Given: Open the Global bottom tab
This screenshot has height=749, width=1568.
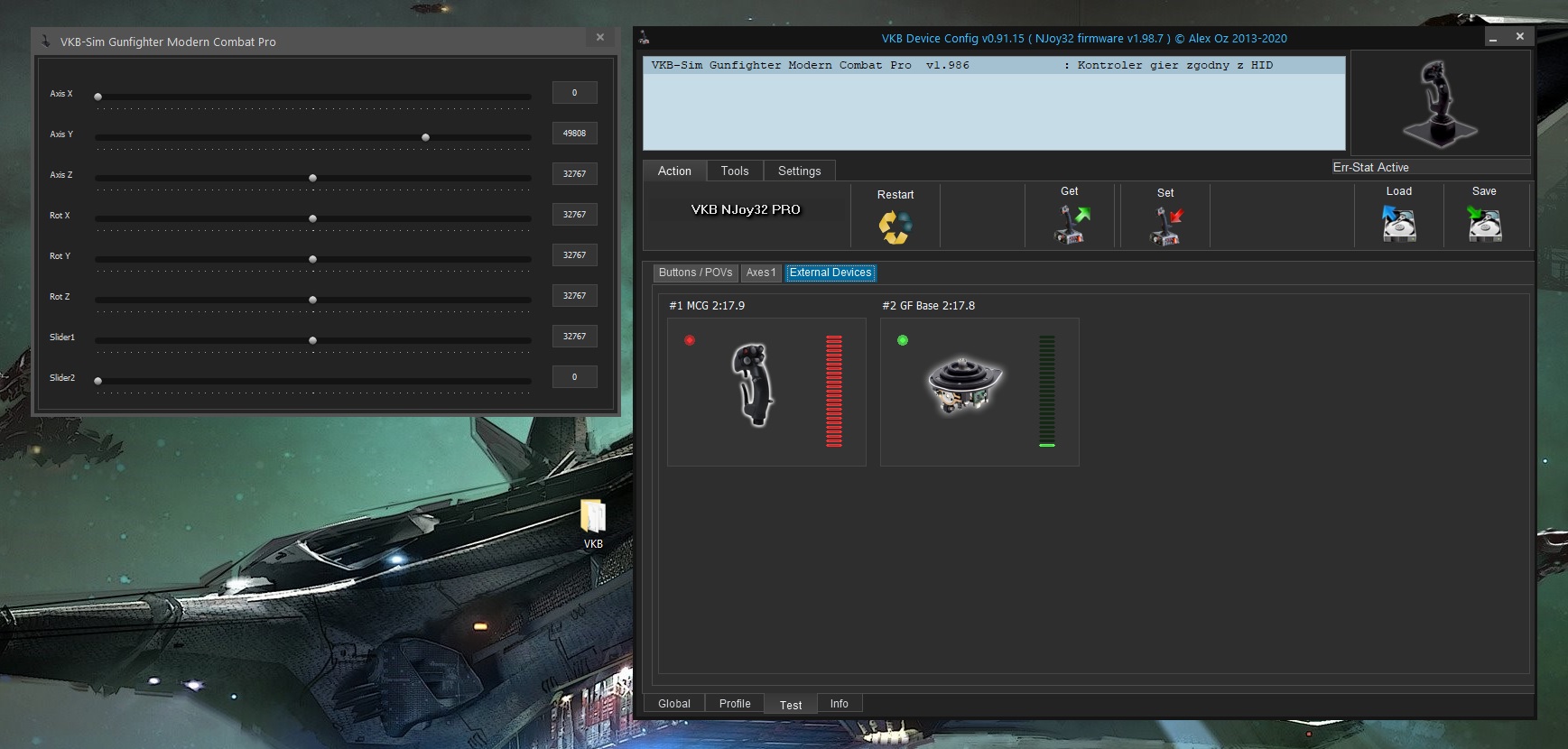Looking at the screenshot, I should point(674,704).
